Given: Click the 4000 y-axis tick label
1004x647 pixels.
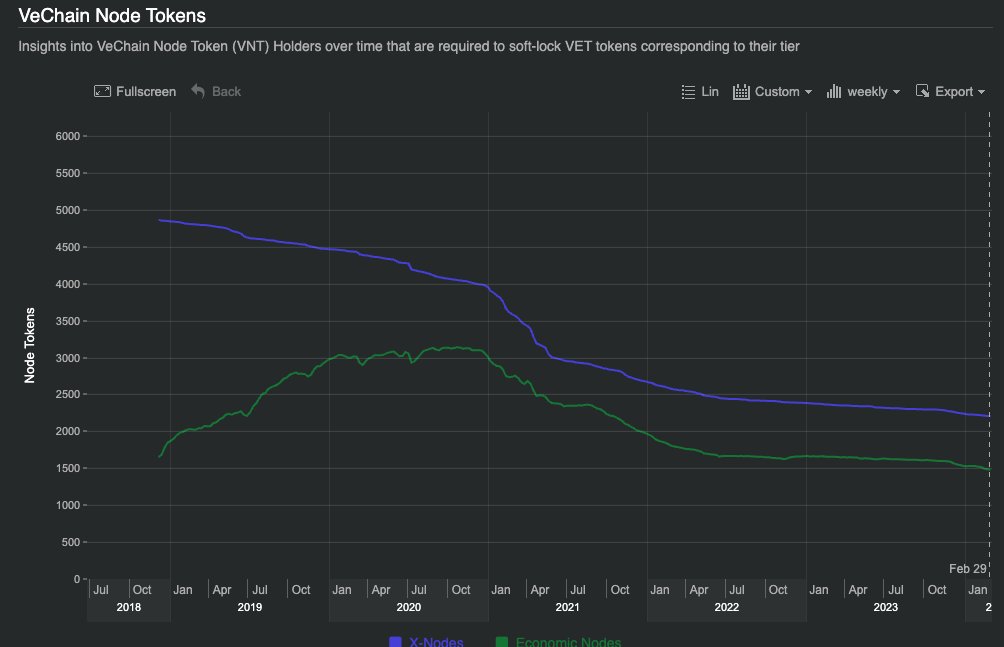Looking at the screenshot, I should click(x=68, y=284).
